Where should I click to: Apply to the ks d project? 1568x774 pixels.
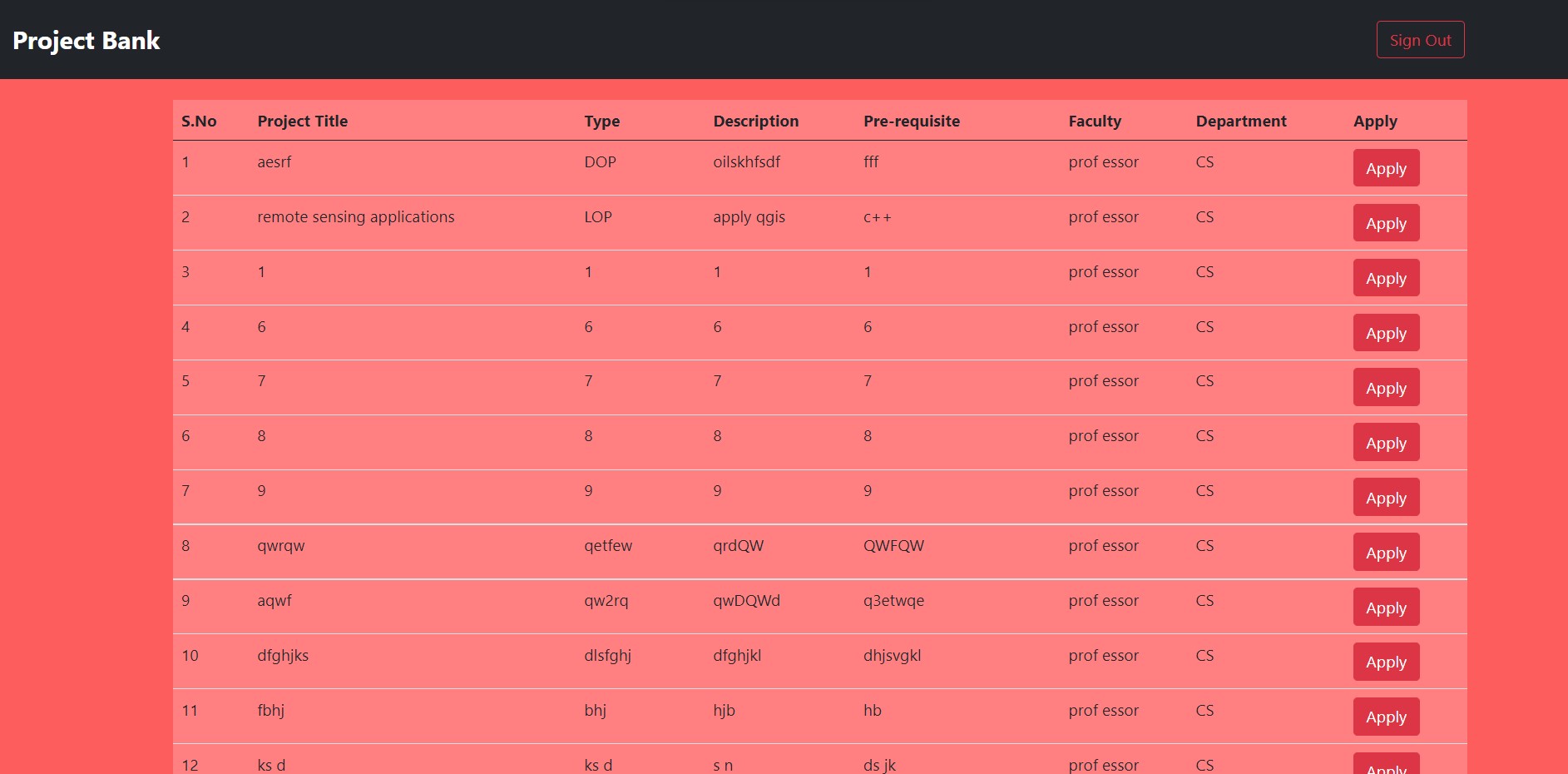point(1386,764)
